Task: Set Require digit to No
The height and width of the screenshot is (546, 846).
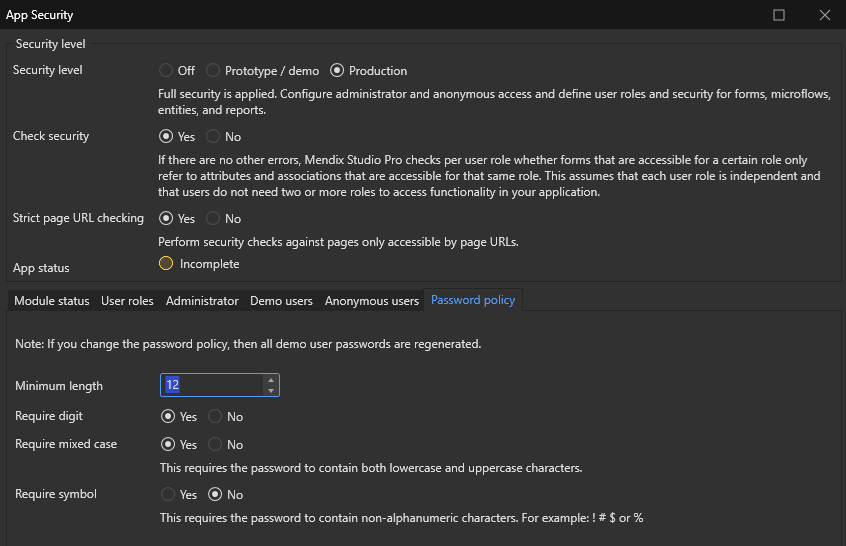Action: tap(215, 417)
